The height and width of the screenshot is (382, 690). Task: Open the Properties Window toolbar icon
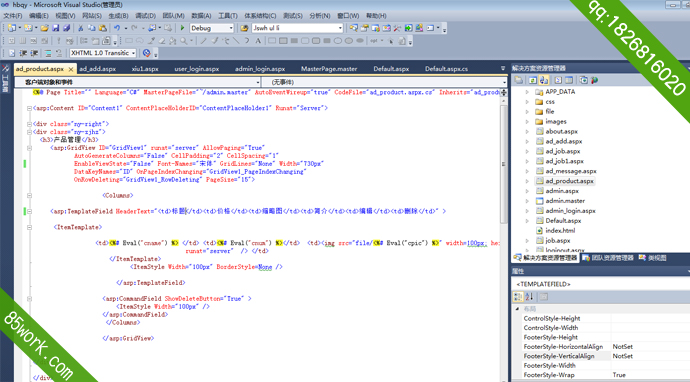coord(364,28)
